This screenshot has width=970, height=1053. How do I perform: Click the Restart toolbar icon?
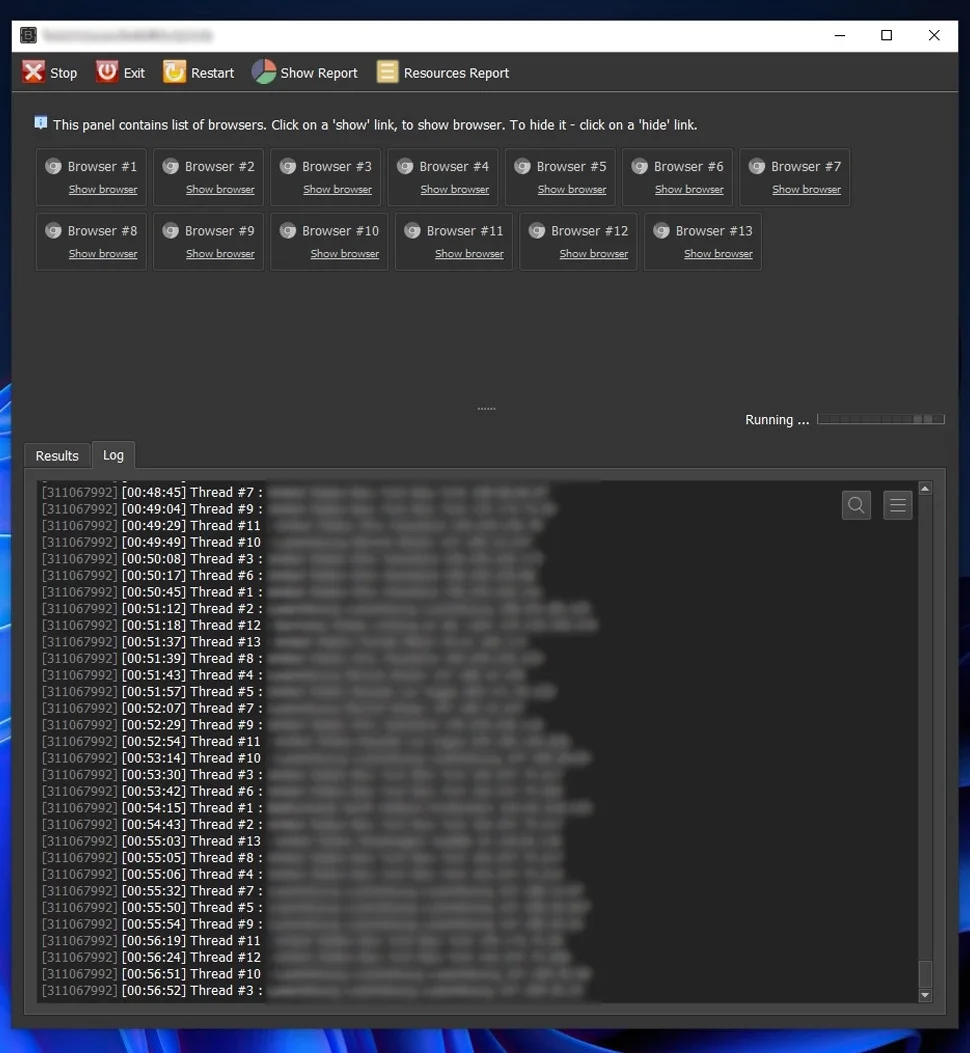tap(174, 72)
